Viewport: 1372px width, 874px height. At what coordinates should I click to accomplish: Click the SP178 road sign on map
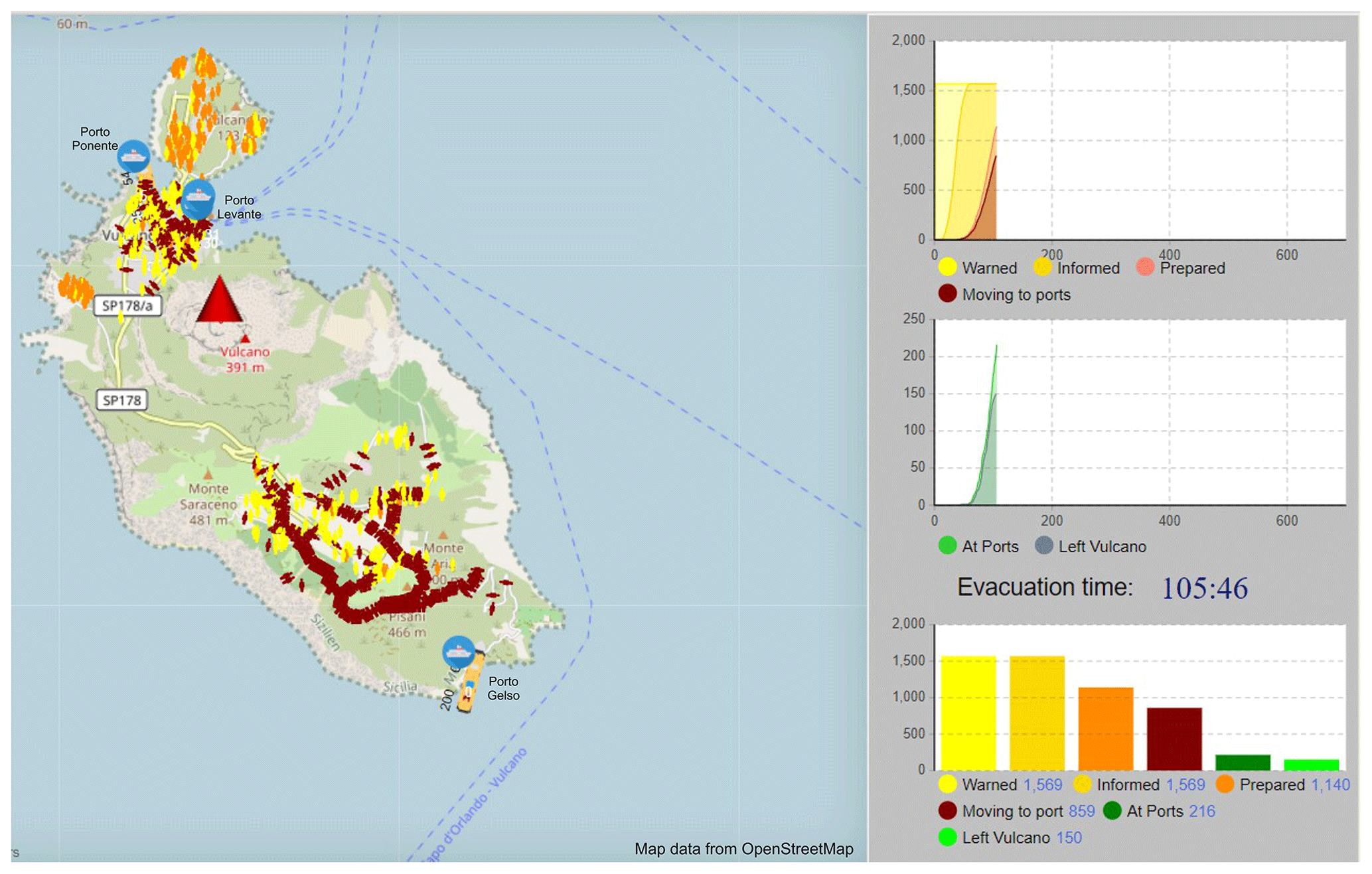(x=121, y=400)
